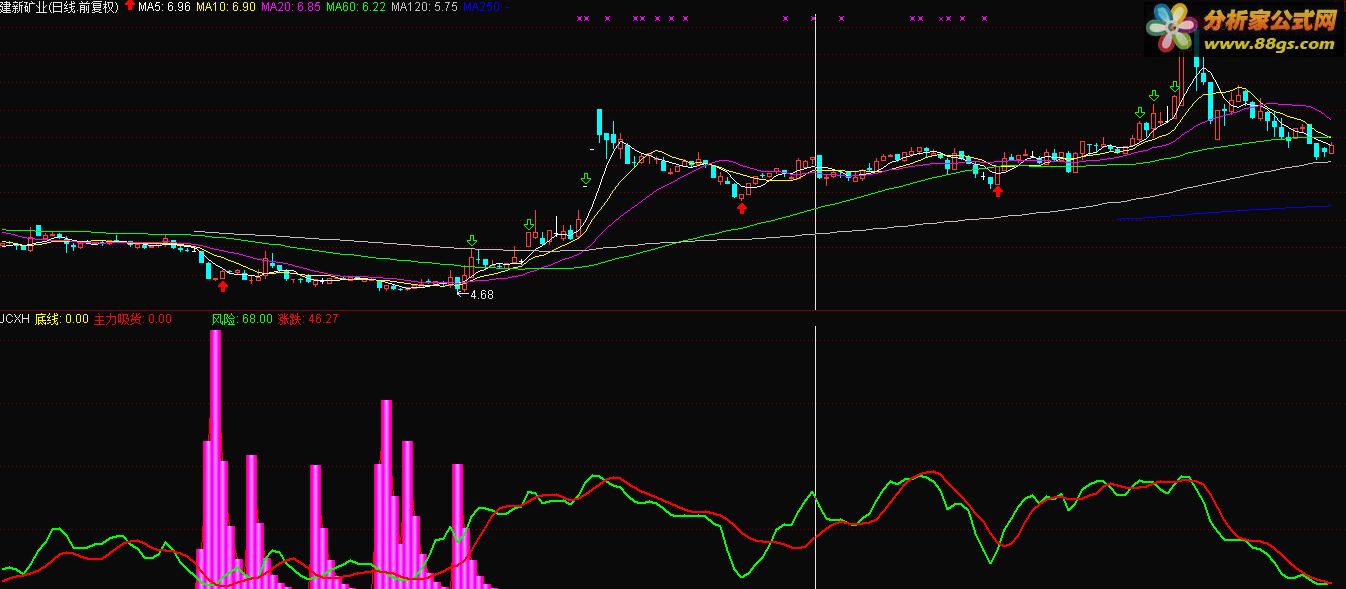Click the 底线: 0.00 value label
This screenshot has height=589, width=1346.
(61, 319)
